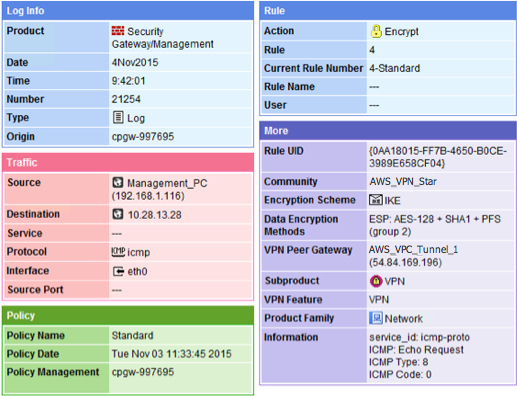Click the Policy Date value field

pyautogui.click(x=181, y=354)
